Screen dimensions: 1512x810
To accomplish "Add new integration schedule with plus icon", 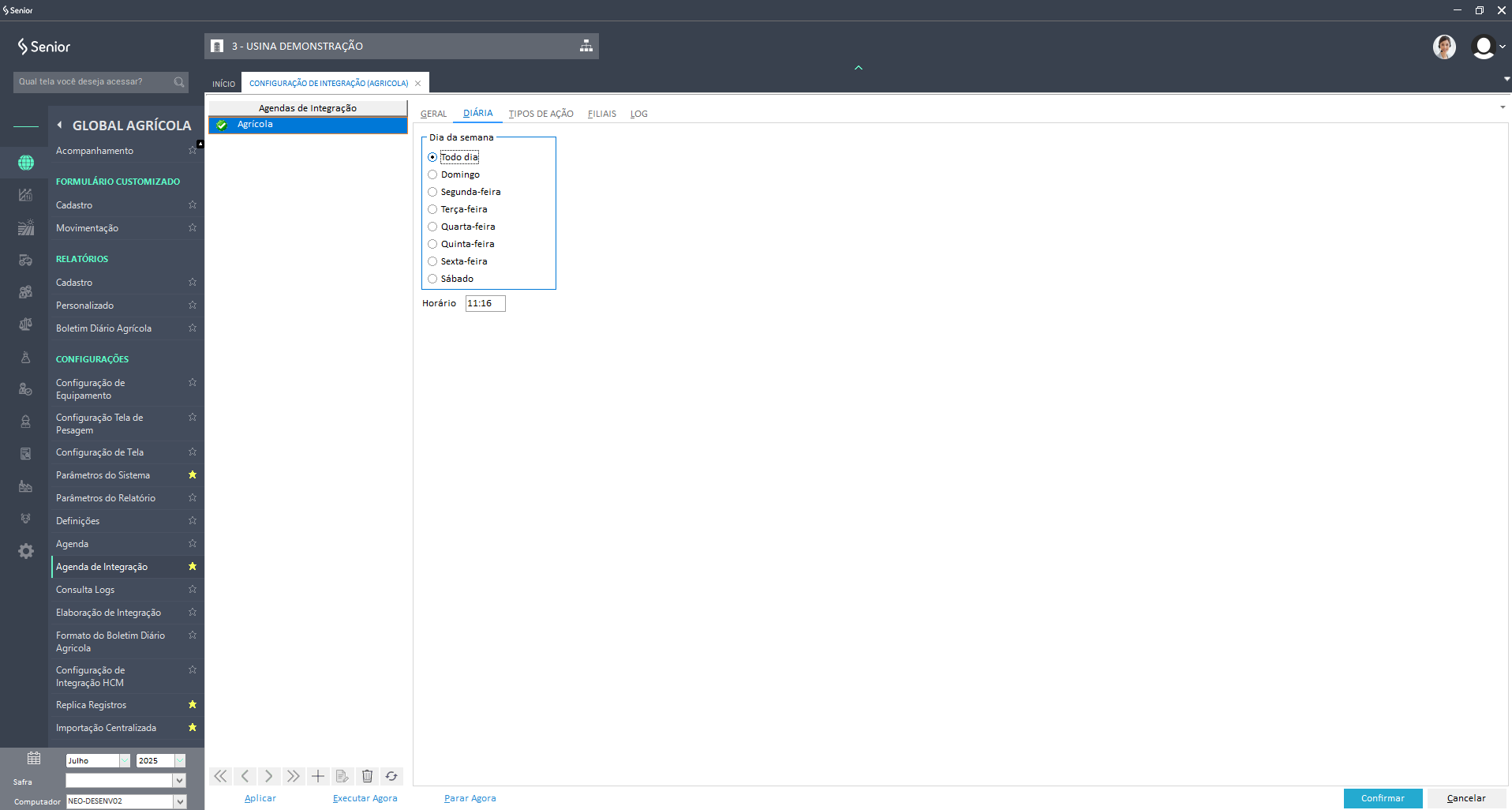I will [x=318, y=776].
